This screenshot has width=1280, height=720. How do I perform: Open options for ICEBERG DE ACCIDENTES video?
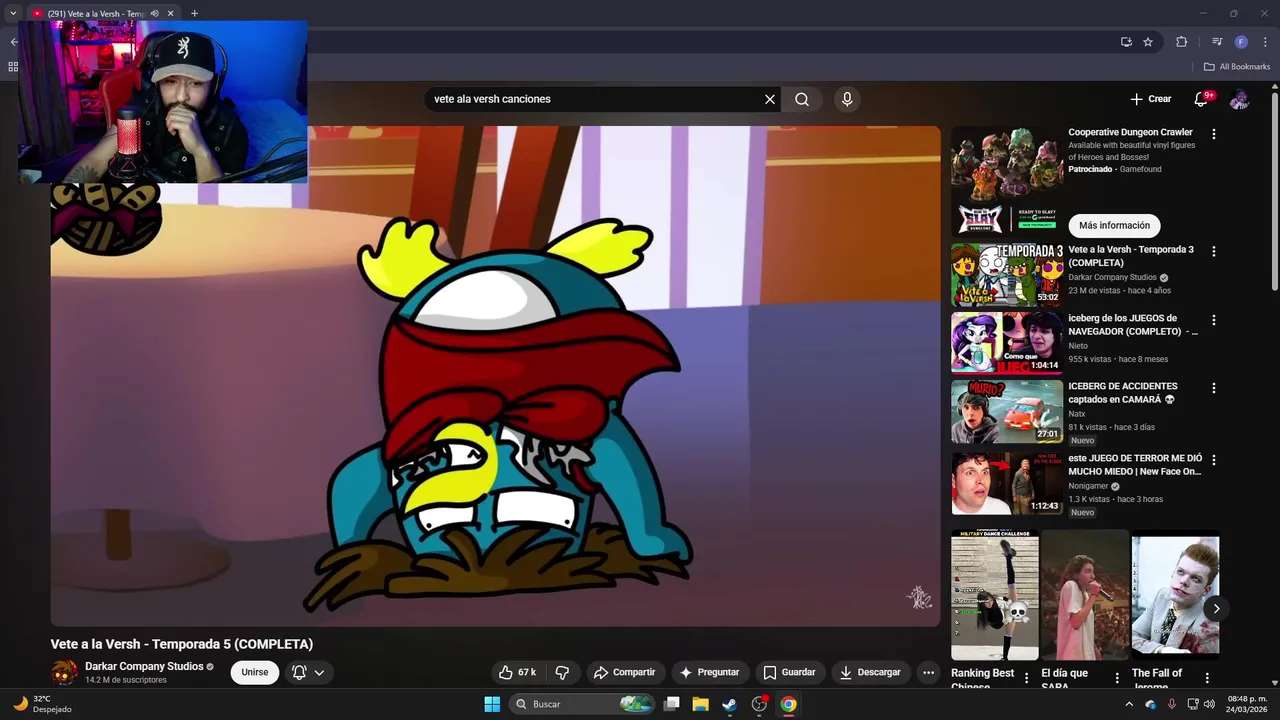coord(1214,388)
